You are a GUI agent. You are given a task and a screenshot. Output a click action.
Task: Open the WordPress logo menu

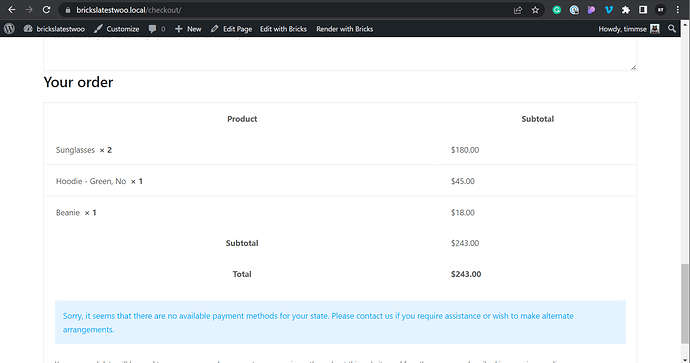(x=9, y=29)
